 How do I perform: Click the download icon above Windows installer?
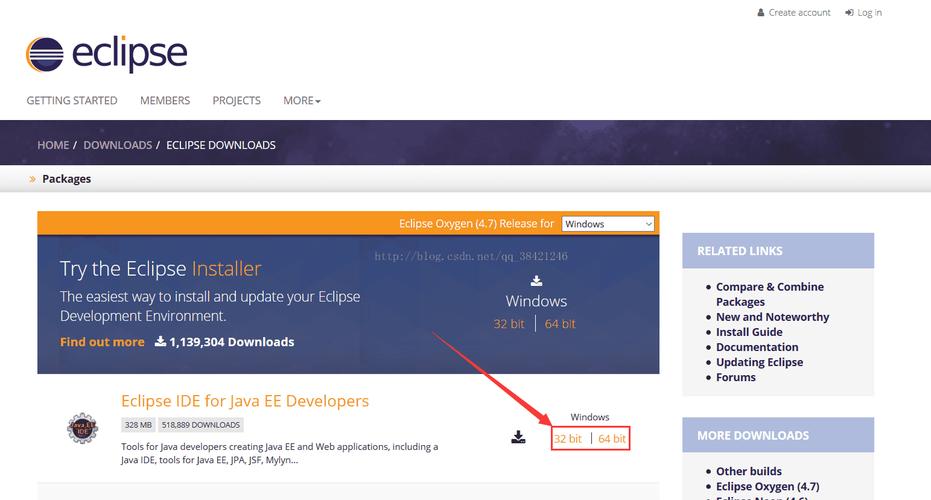tap(536, 281)
